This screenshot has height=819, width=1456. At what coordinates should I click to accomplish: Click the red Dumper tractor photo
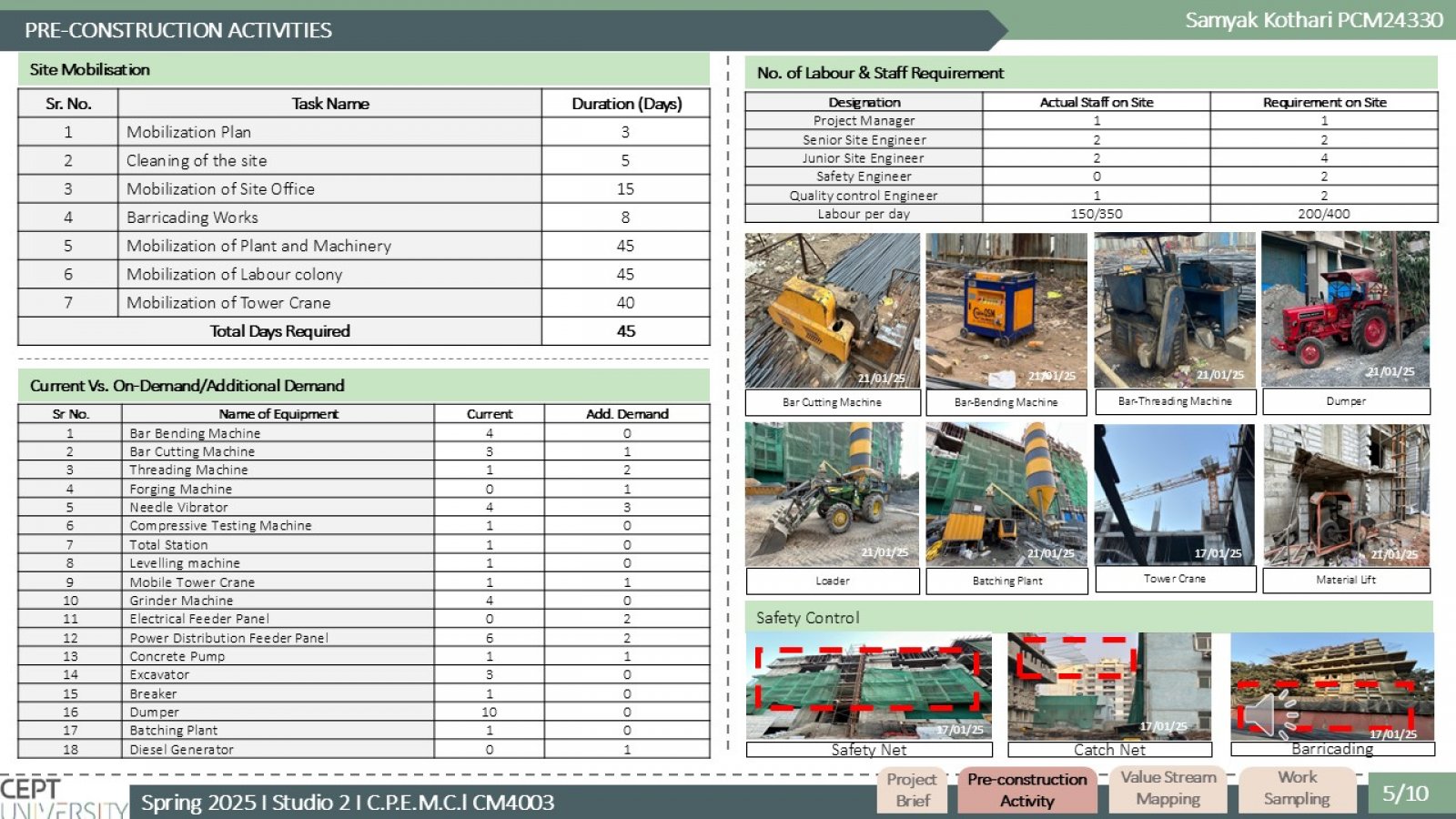click(1345, 309)
